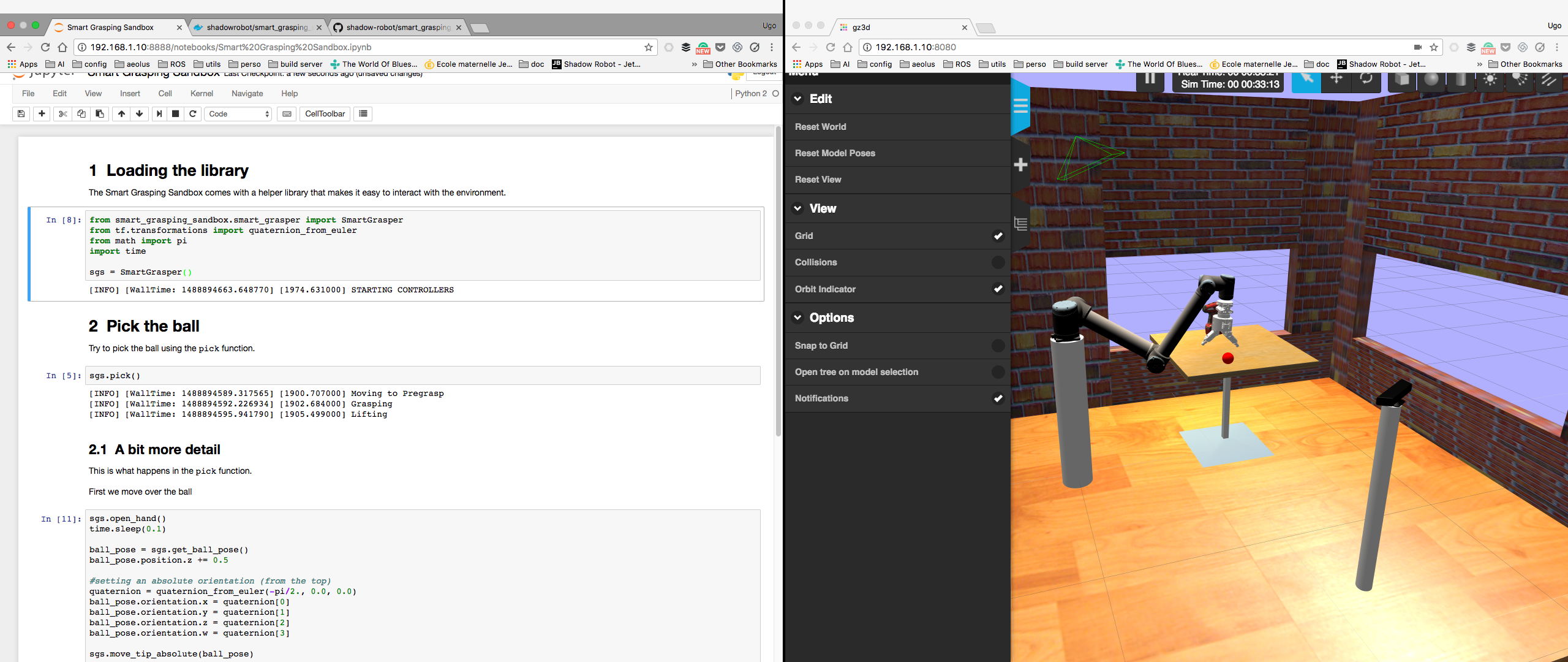Open the model tree tab in gz3d
Screen dimensions: 1568x662
pyautogui.click(x=1020, y=224)
